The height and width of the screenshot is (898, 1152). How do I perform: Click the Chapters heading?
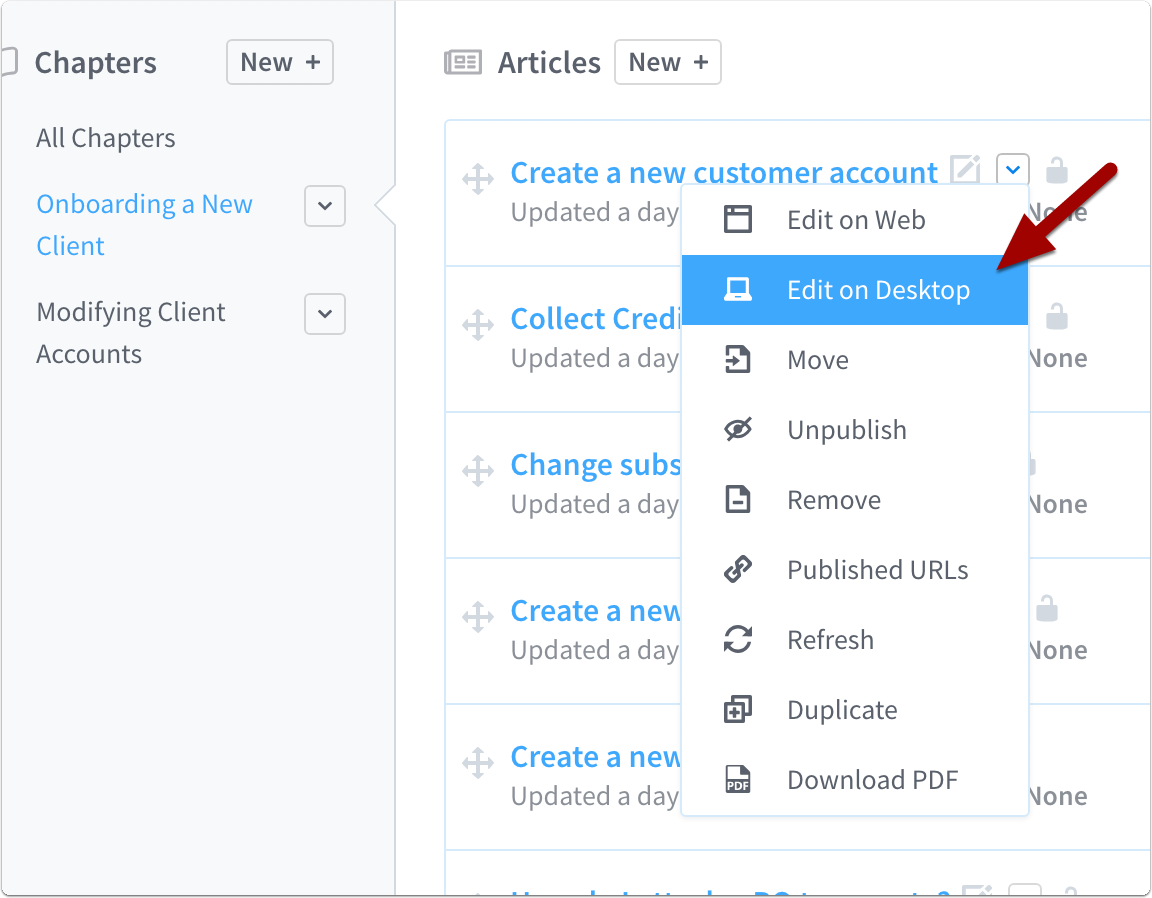click(96, 62)
